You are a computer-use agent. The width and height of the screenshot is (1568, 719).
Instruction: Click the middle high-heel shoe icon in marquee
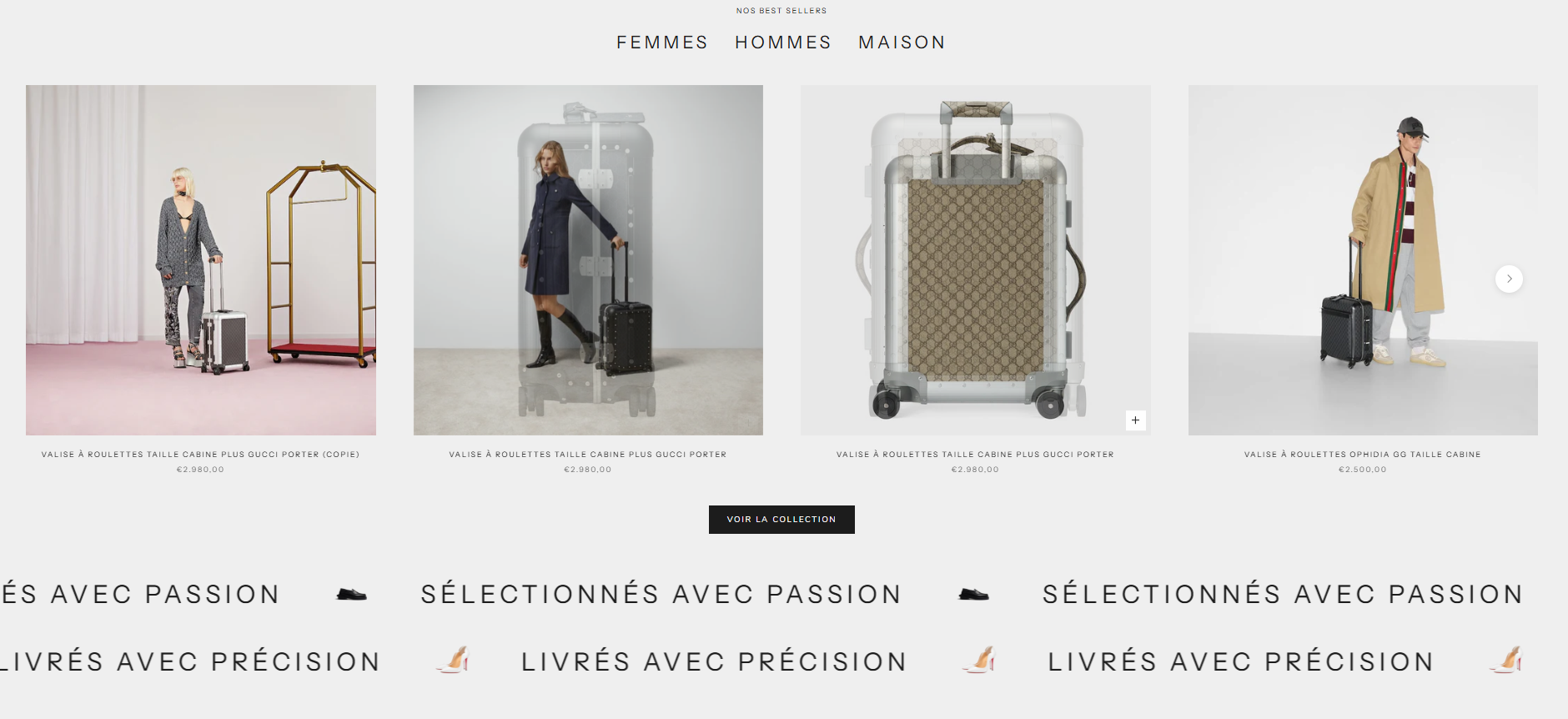980,660
